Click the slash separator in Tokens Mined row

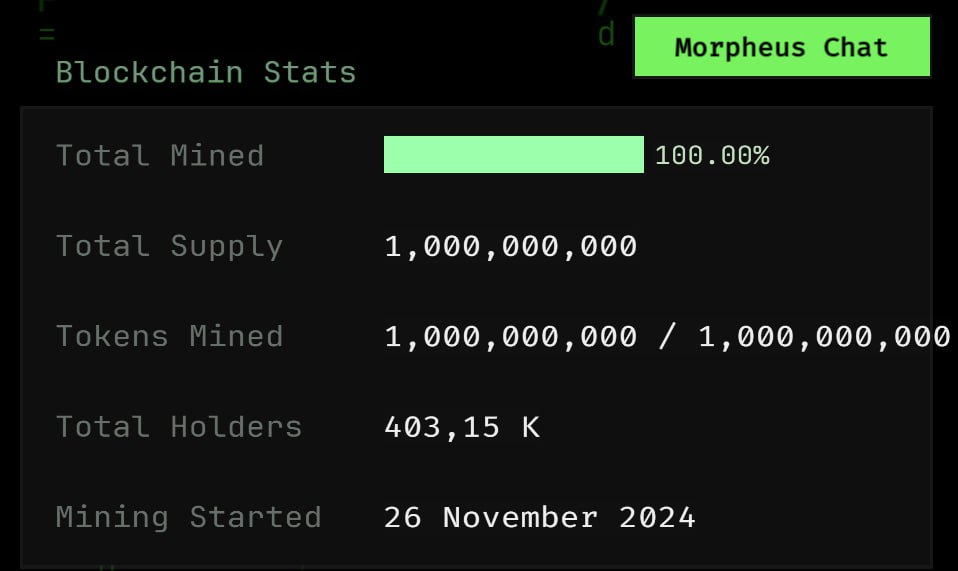[x=668, y=336]
